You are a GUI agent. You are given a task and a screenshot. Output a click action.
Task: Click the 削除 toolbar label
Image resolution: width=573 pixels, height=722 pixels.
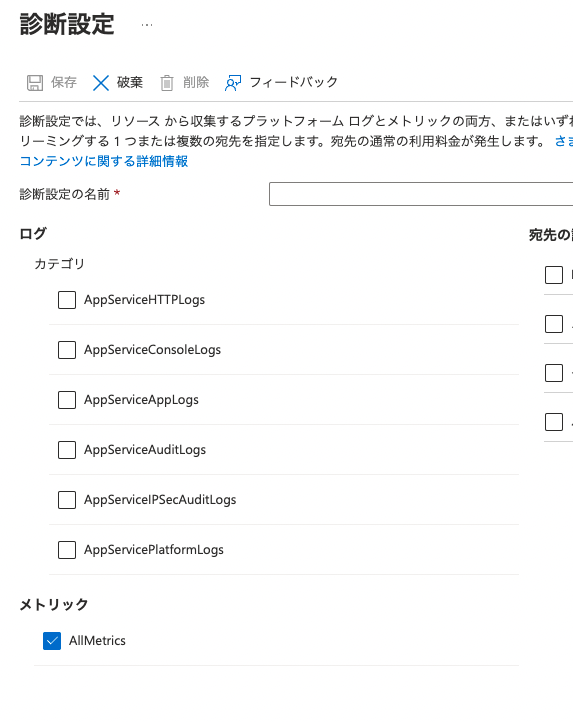196,82
